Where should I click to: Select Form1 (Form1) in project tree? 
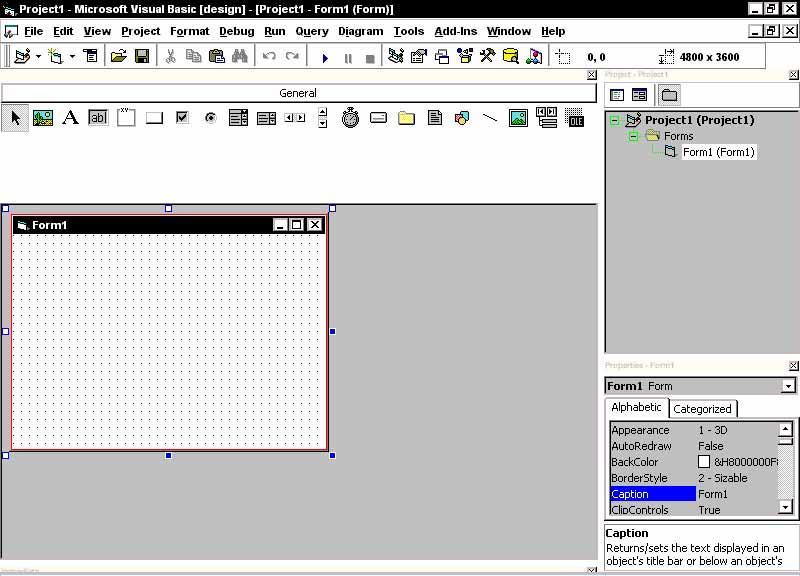coord(718,152)
